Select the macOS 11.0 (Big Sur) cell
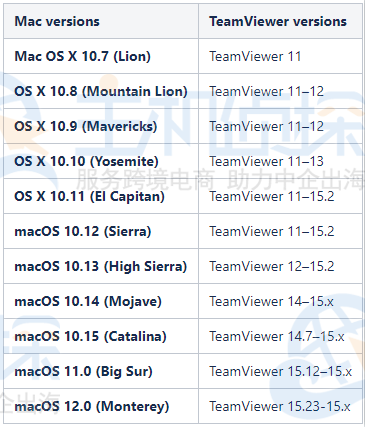Image resolution: width=365 pixels, height=427 pixels. (x=101, y=371)
